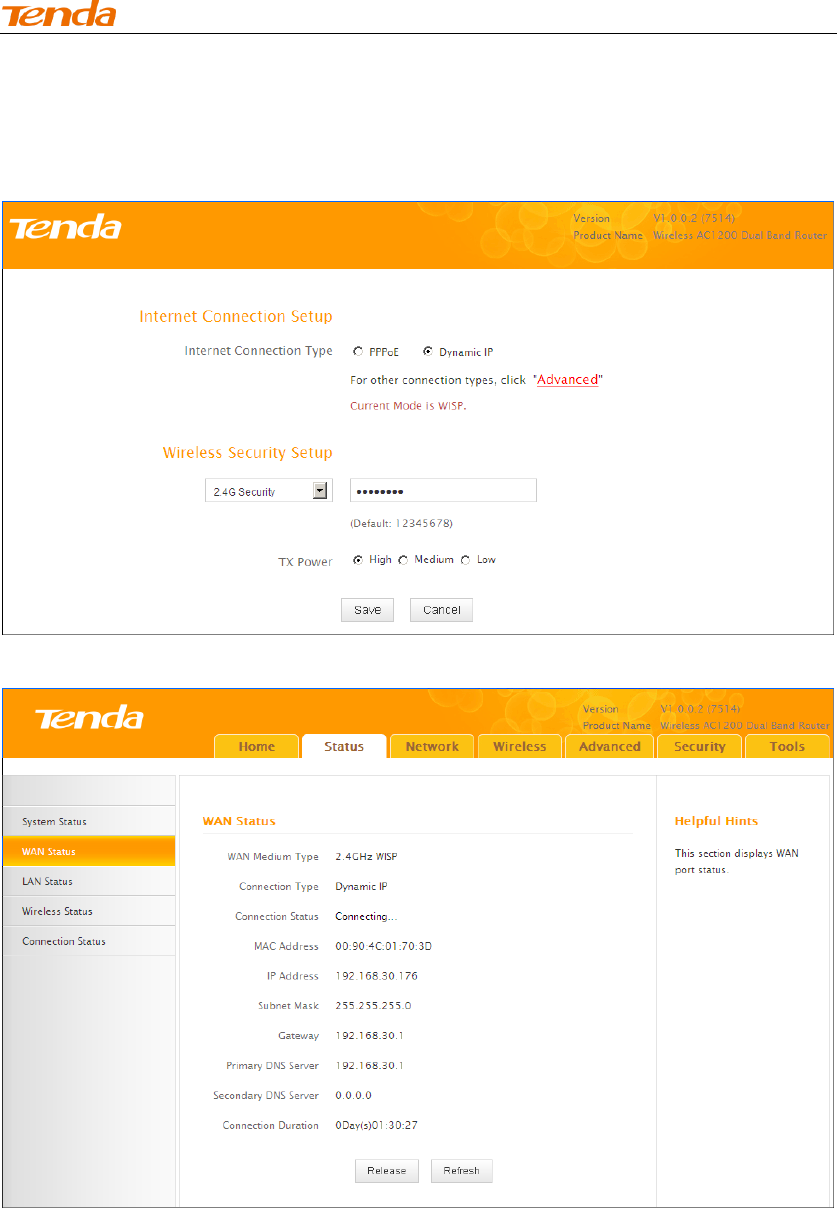Click the Secondary DNS value 0.0.0.0
This screenshot has width=837, height=1208.
point(353,1096)
